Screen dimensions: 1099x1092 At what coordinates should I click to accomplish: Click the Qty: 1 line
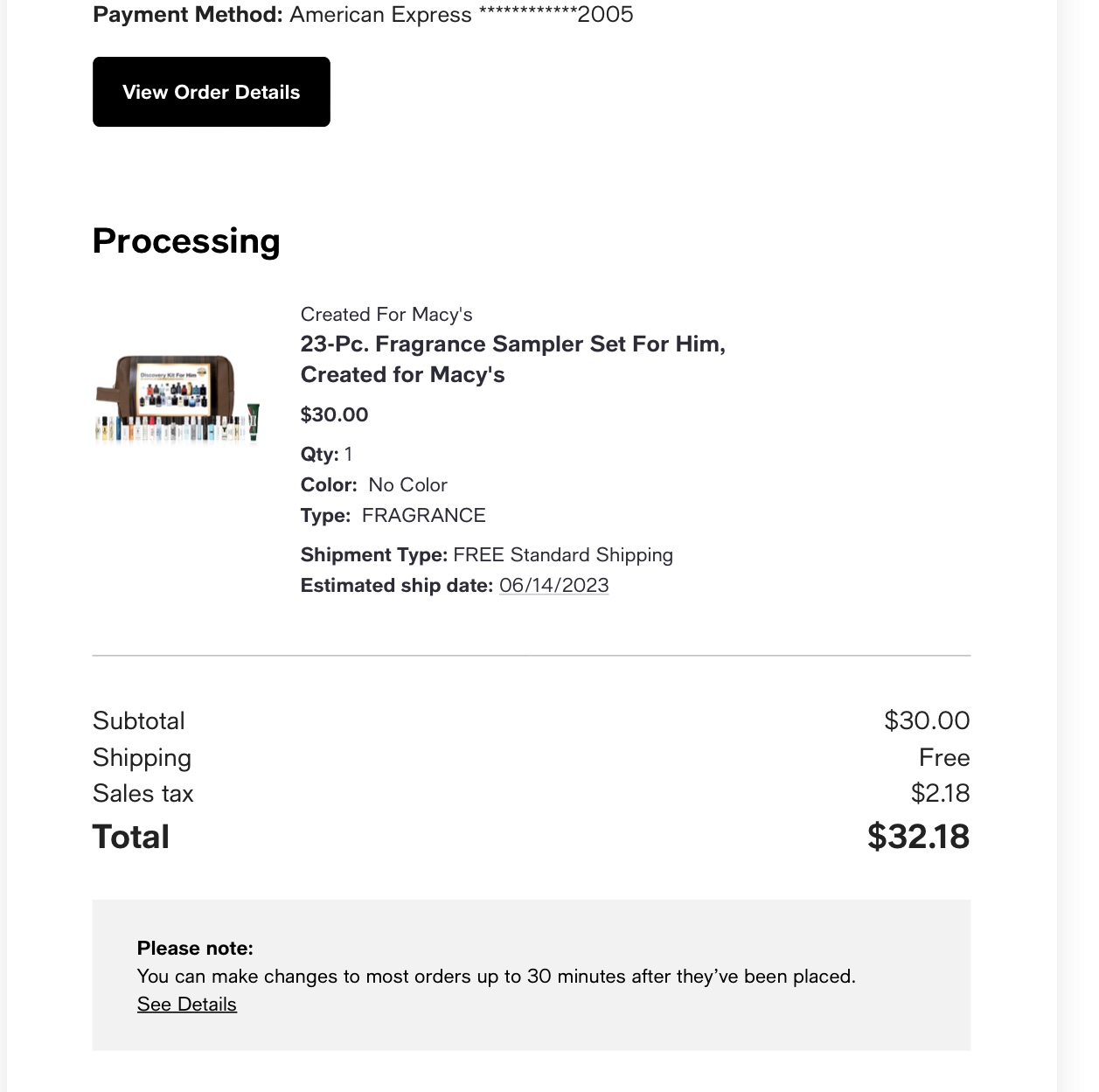pyautogui.click(x=326, y=455)
